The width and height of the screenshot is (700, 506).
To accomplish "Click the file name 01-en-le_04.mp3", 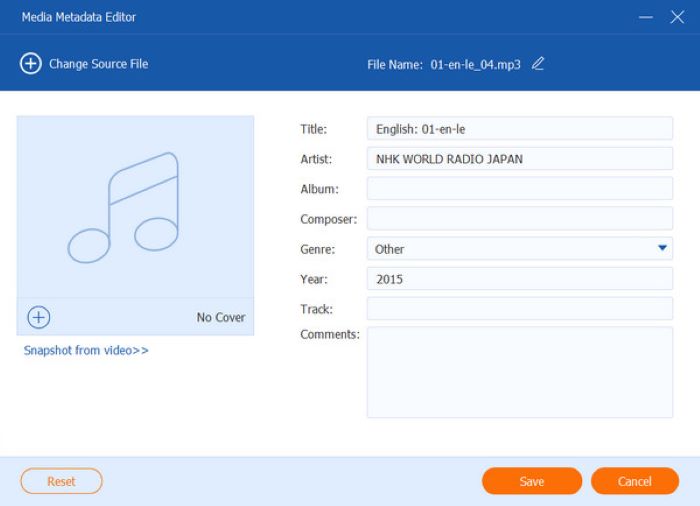I will tap(475, 65).
